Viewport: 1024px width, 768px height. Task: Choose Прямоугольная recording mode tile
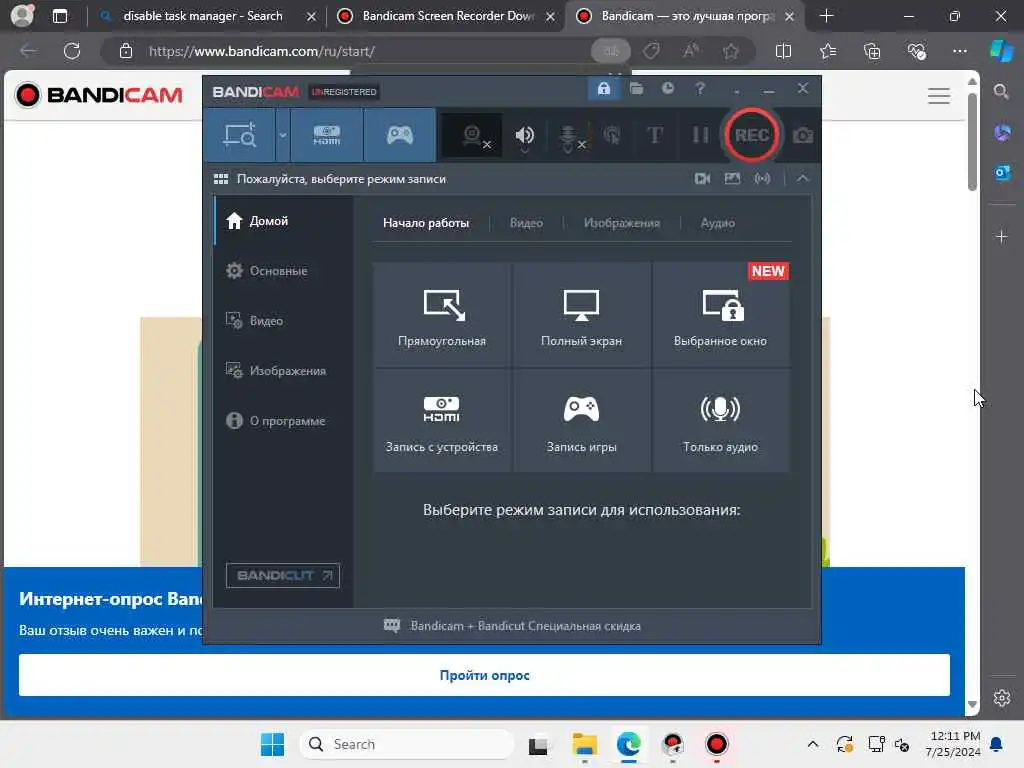click(442, 314)
